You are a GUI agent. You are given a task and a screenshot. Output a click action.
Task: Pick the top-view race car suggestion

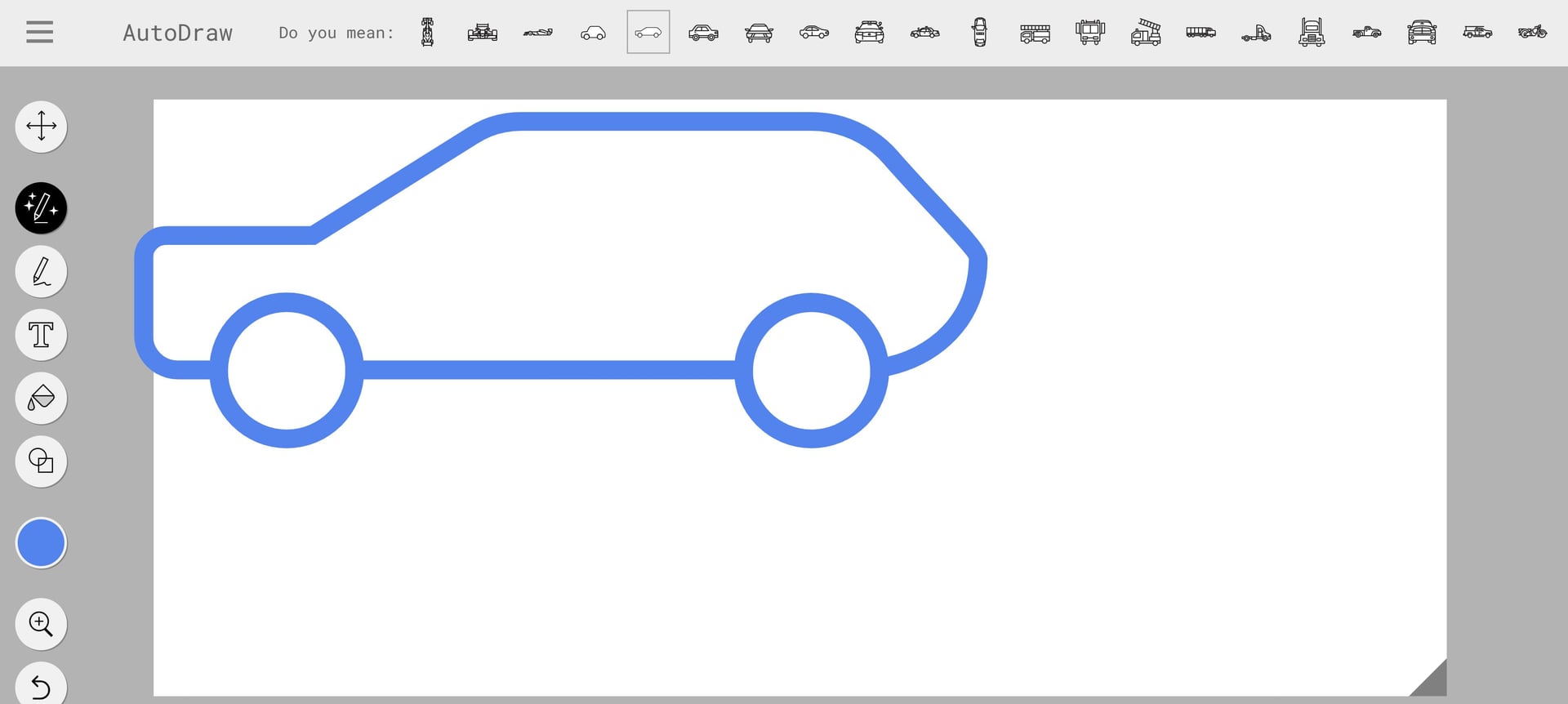pyautogui.click(x=427, y=33)
